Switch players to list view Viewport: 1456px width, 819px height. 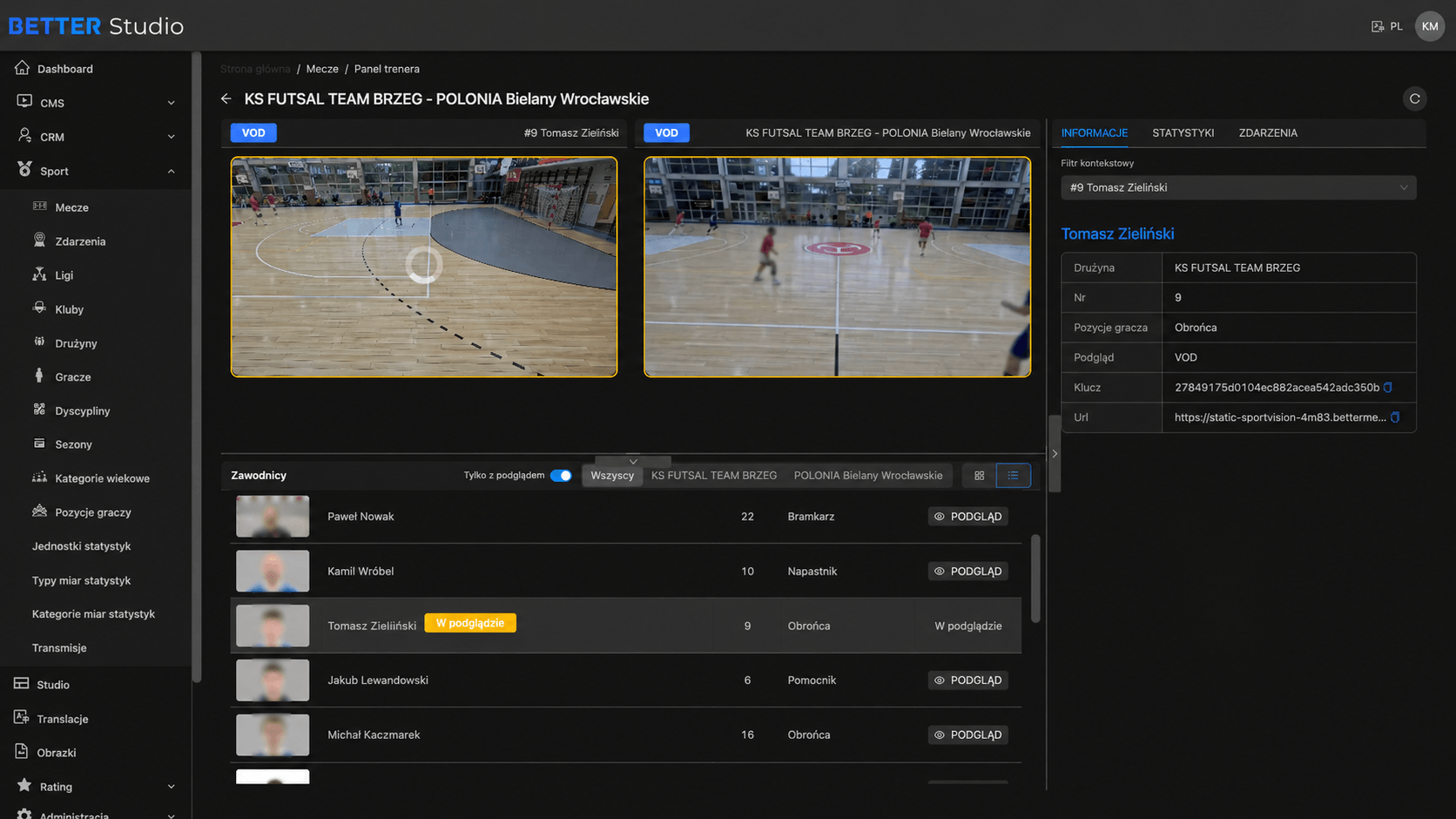[1013, 476]
